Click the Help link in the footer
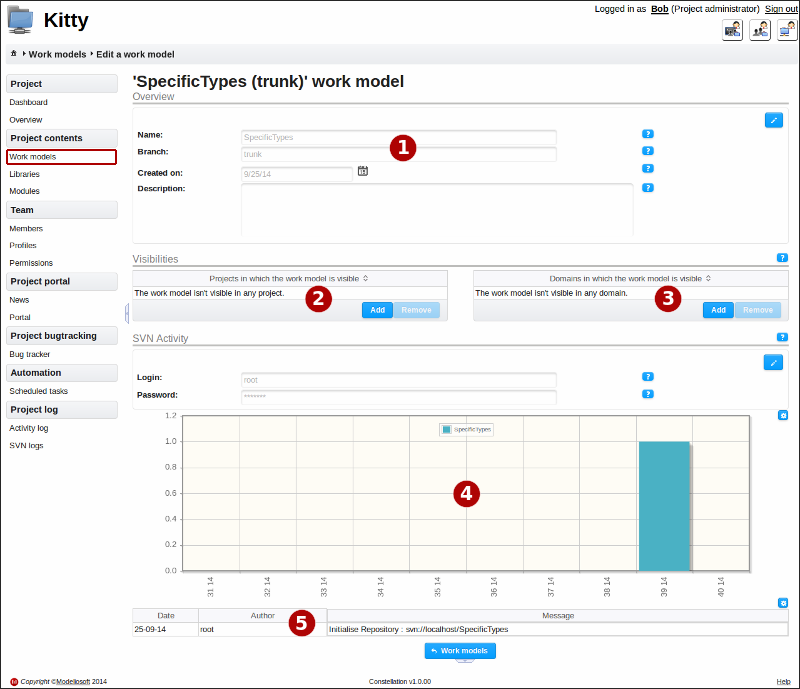This screenshot has height=689, width=800. pos(784,681)
